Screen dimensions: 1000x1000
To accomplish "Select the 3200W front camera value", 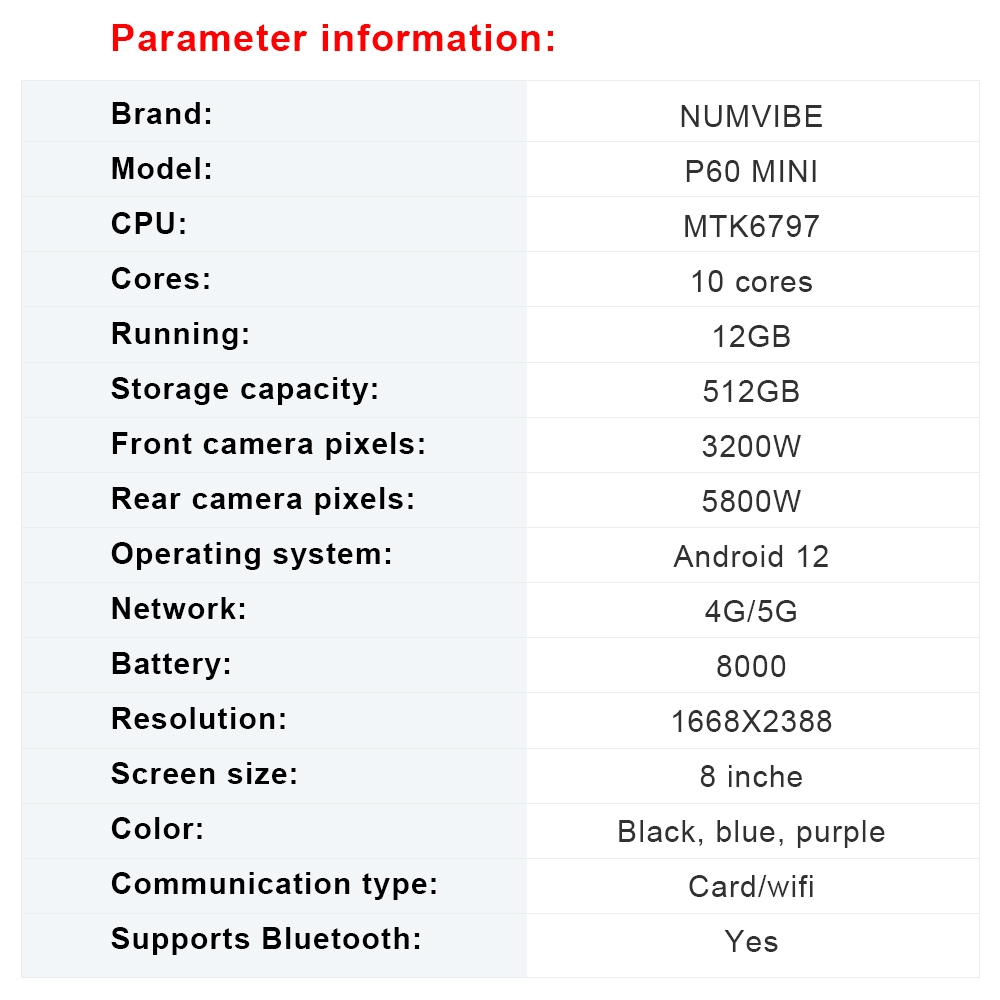I will pyautogui.click(x=751, y=447).
